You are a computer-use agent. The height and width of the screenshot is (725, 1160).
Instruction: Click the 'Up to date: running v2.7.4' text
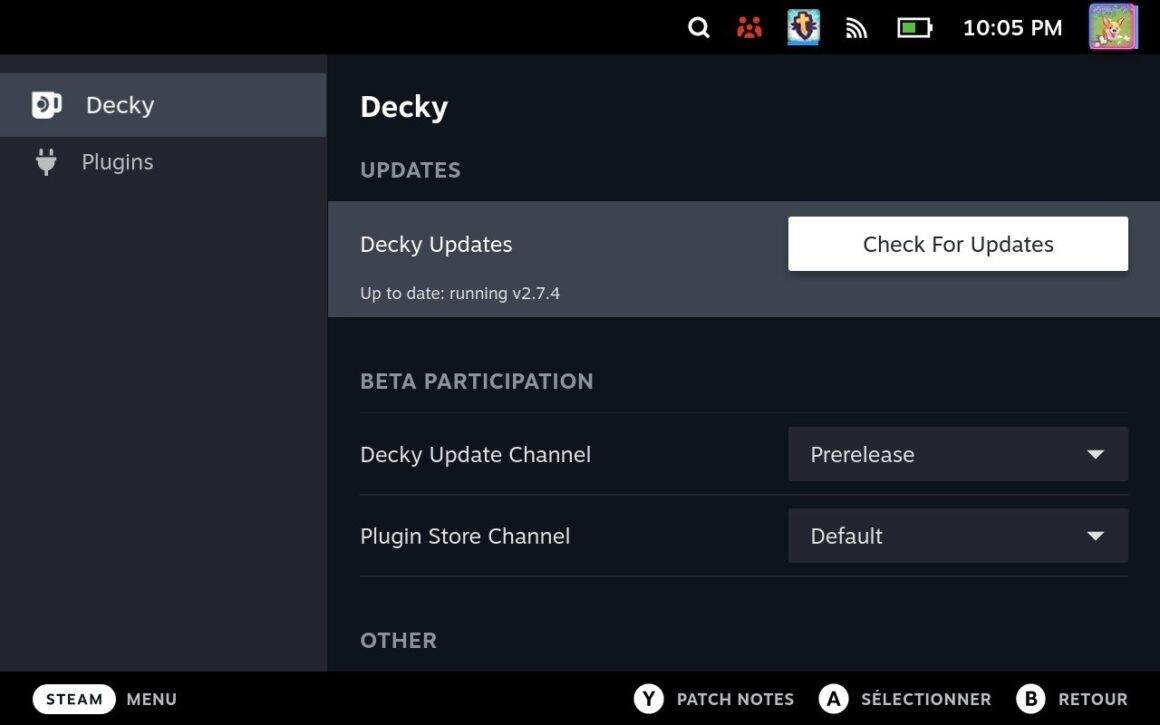[x=459, y=294]
